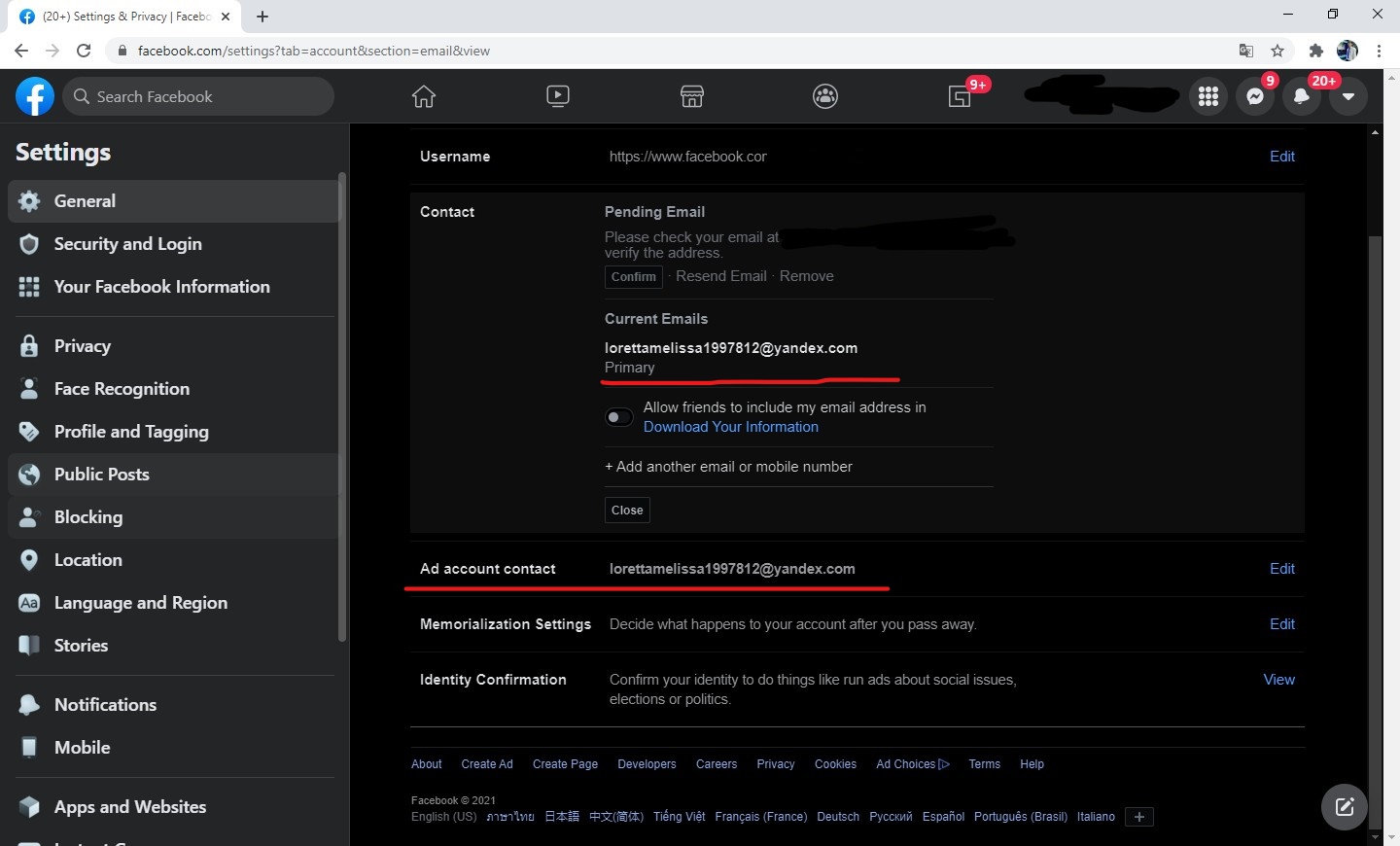Open Stories settings

pyautogui.click(x=173, y=646)
